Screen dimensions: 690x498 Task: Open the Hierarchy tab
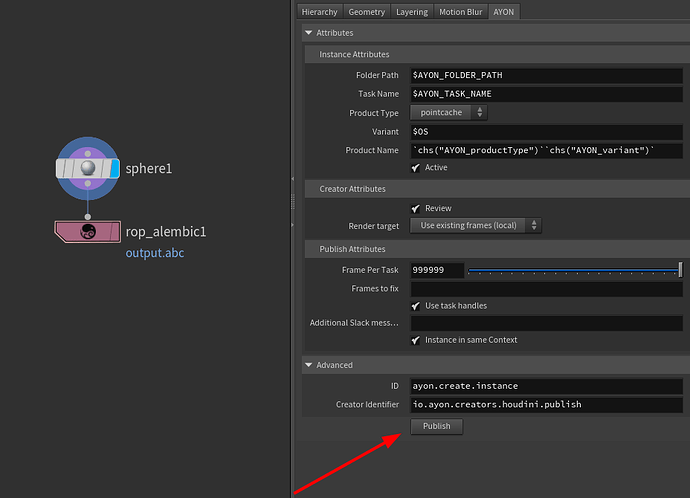320,12
